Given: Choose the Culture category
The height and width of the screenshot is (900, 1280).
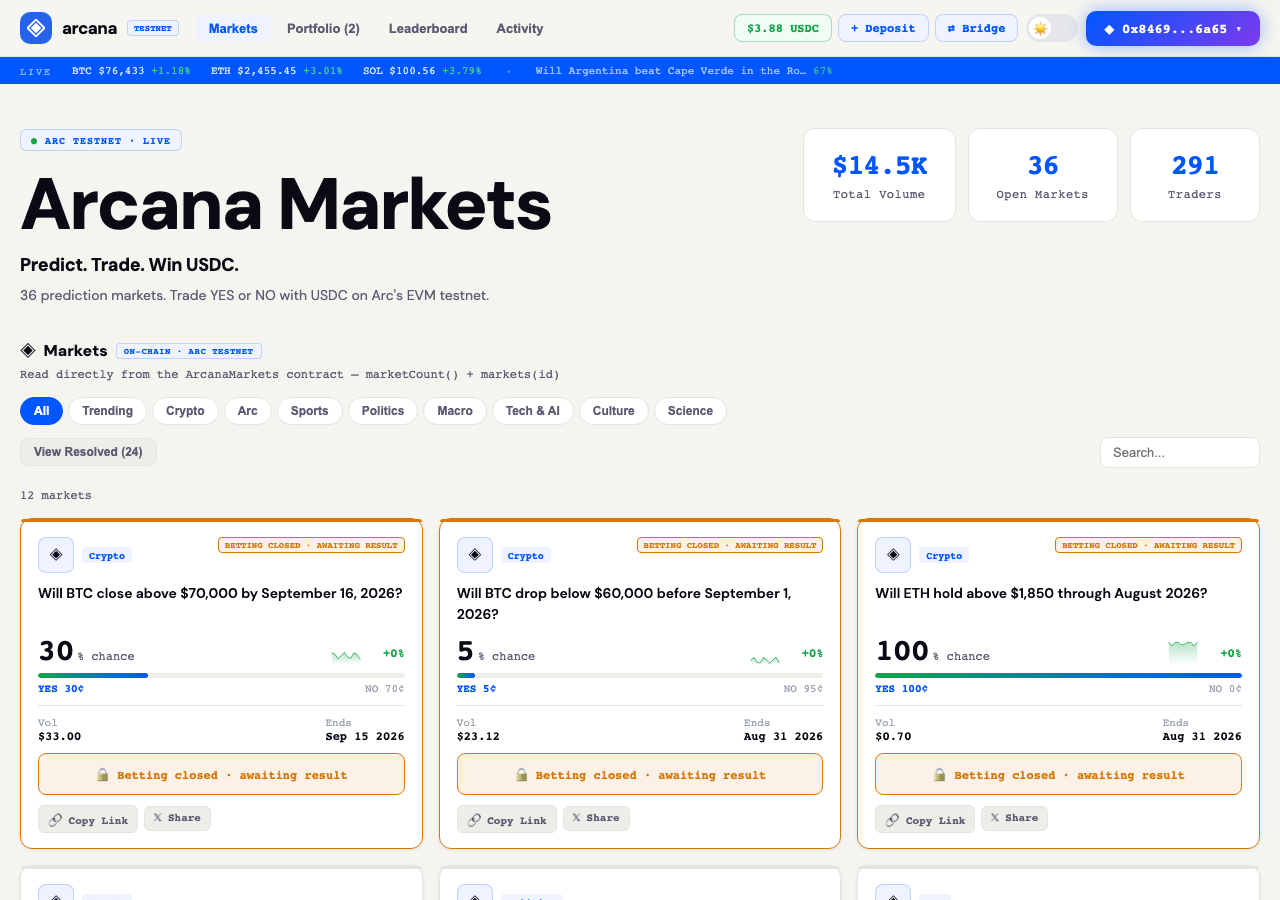Looking at the screenshot, I should click(x=614, y=411).
